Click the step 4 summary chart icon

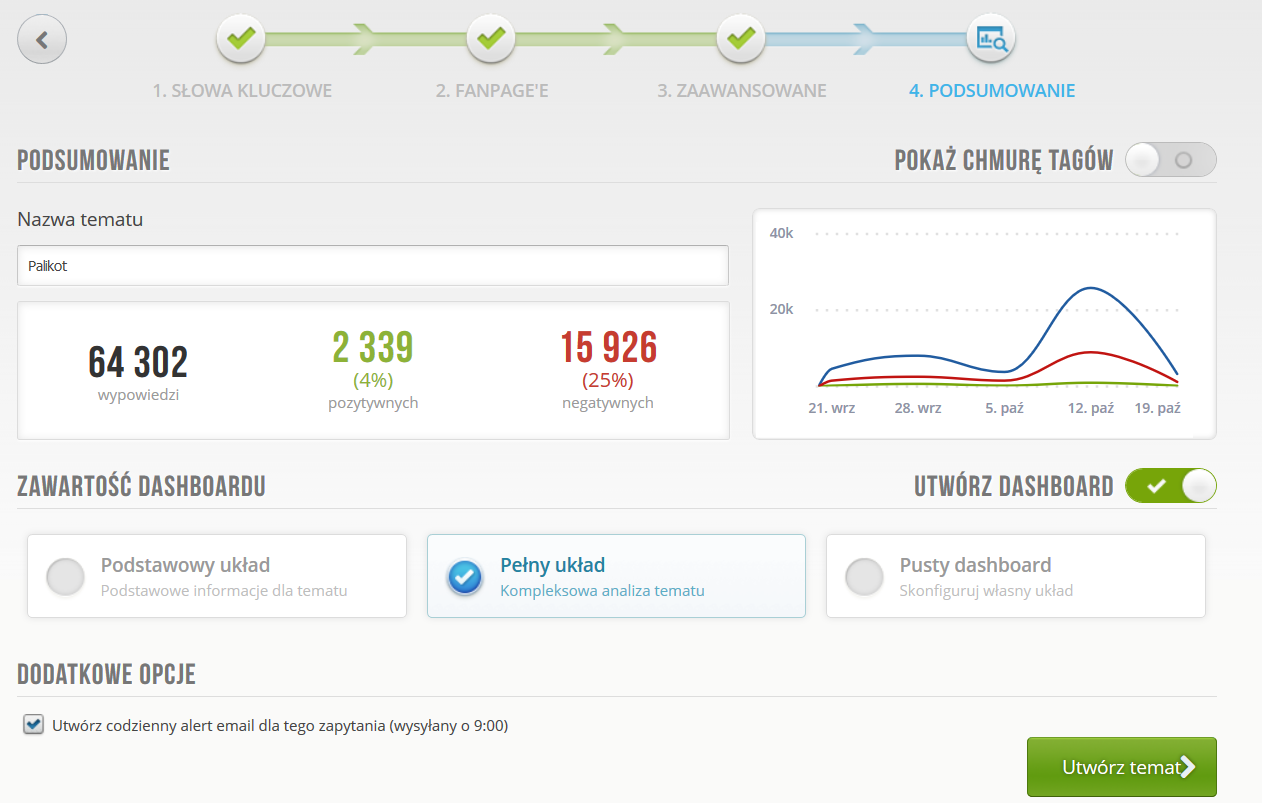click(991, 39)
